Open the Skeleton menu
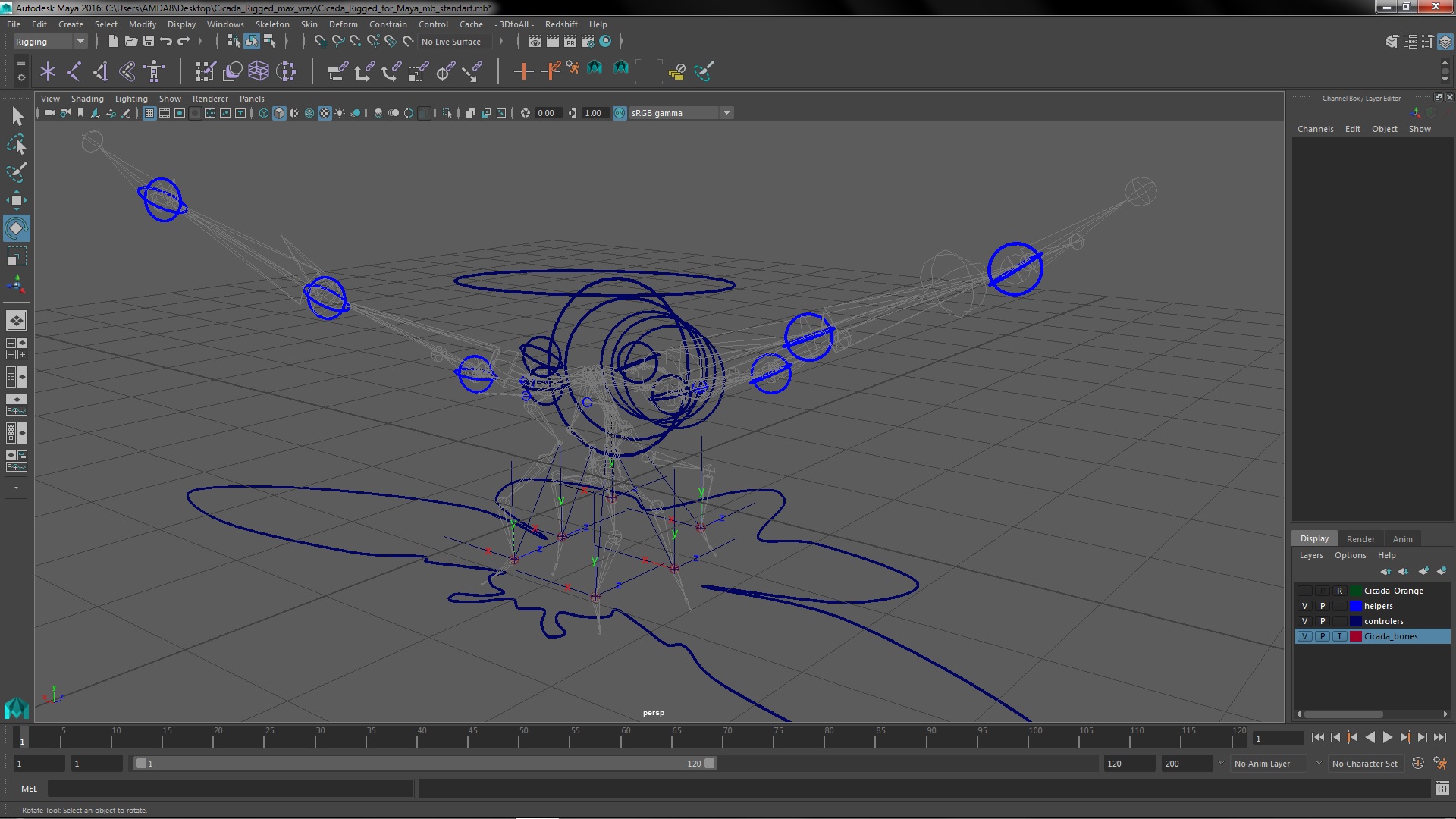The height and width of the screenshot is (819, 1456). tap(272, 24)
